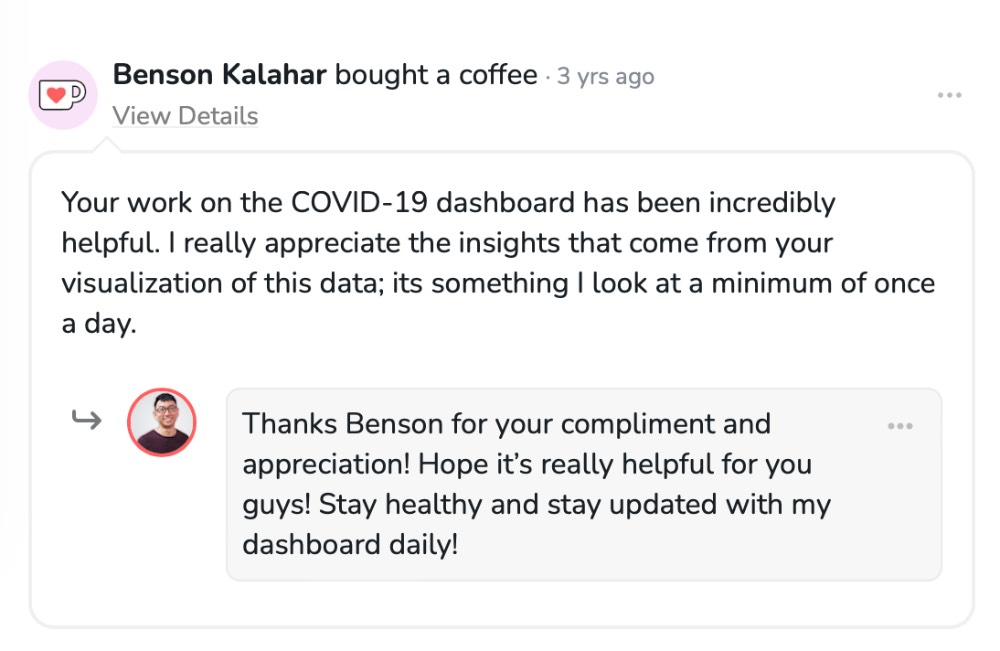Click the "dashboard daily!" last reply line

pyautogui.click(x=350, y=546)
